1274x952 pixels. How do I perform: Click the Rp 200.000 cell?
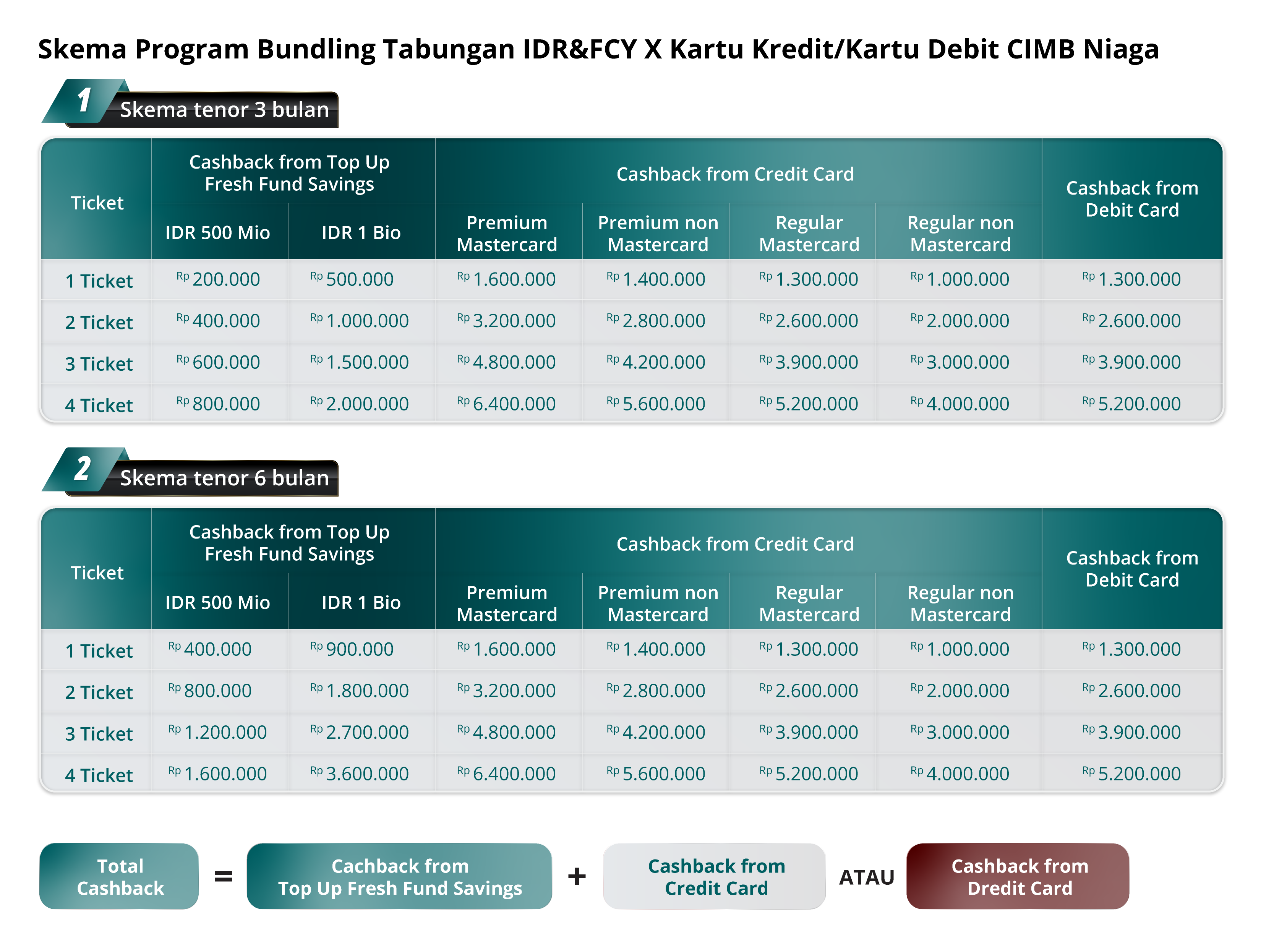click(x=218, y=279)
